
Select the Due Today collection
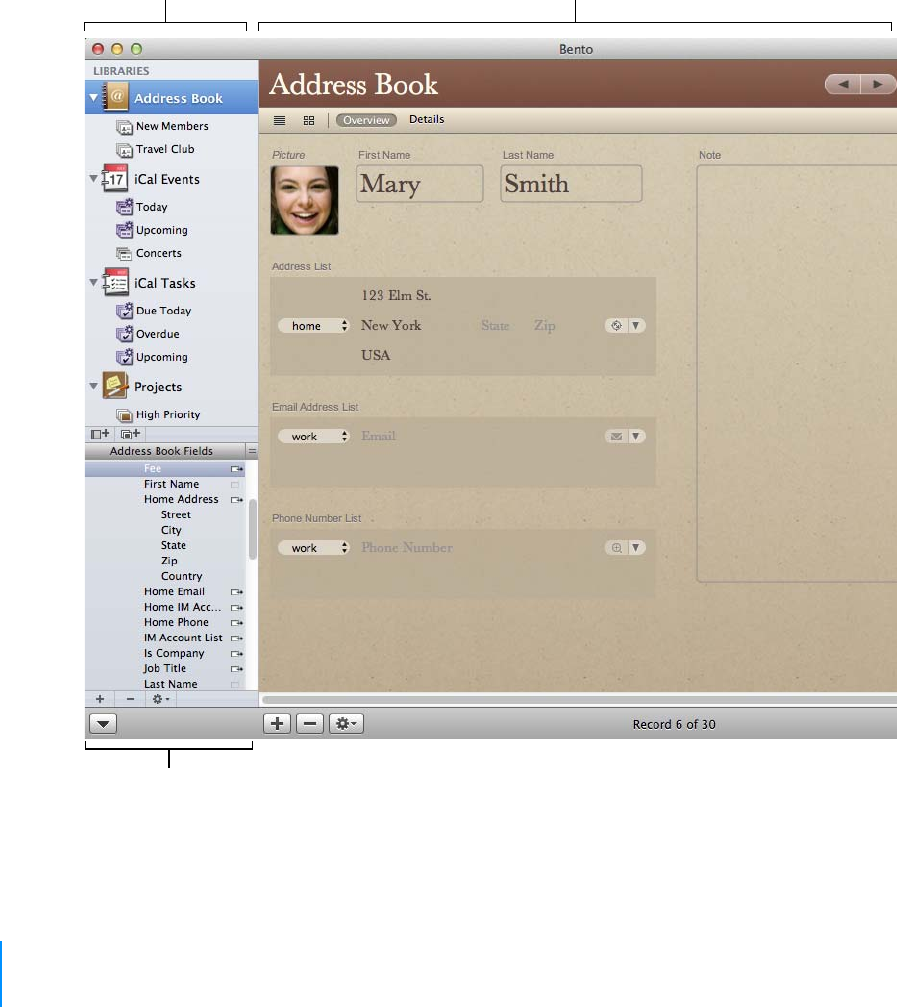pyautogui.click(x=153, y=311)
